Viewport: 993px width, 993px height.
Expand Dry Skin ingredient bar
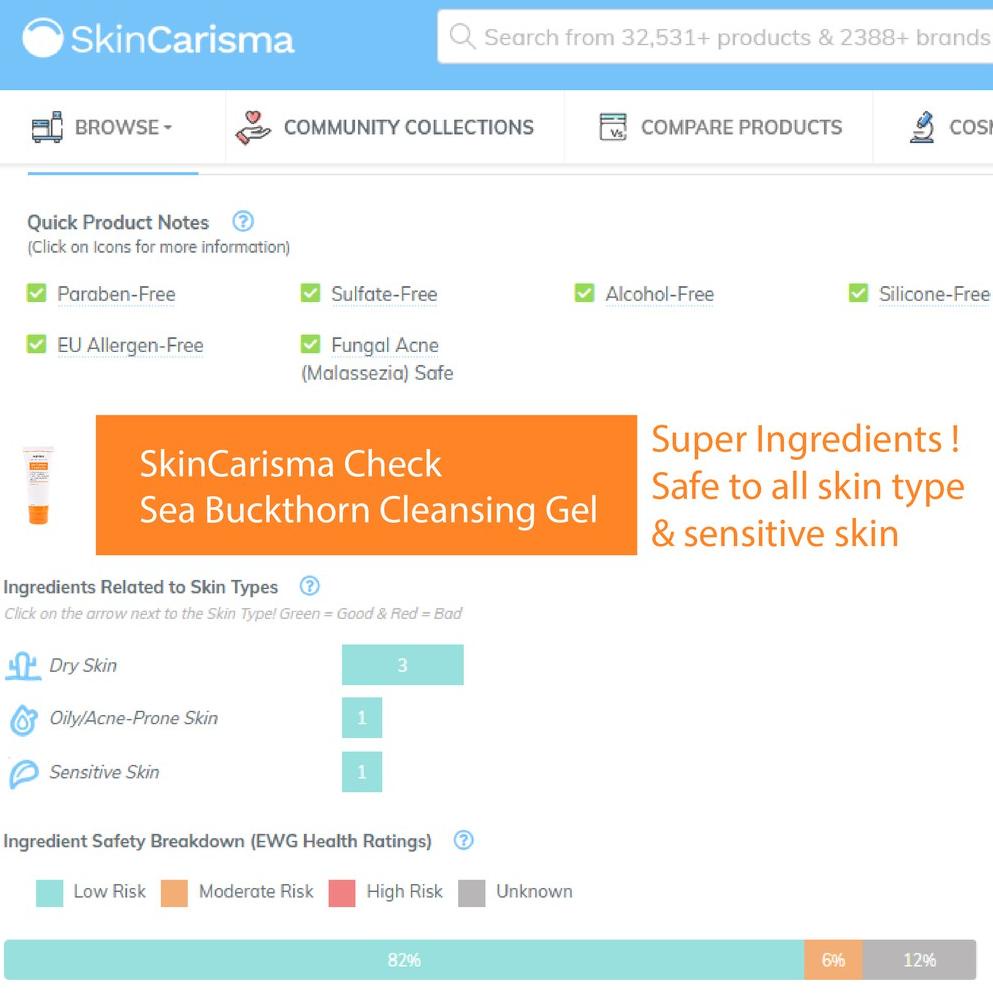[x=402, y=665]
